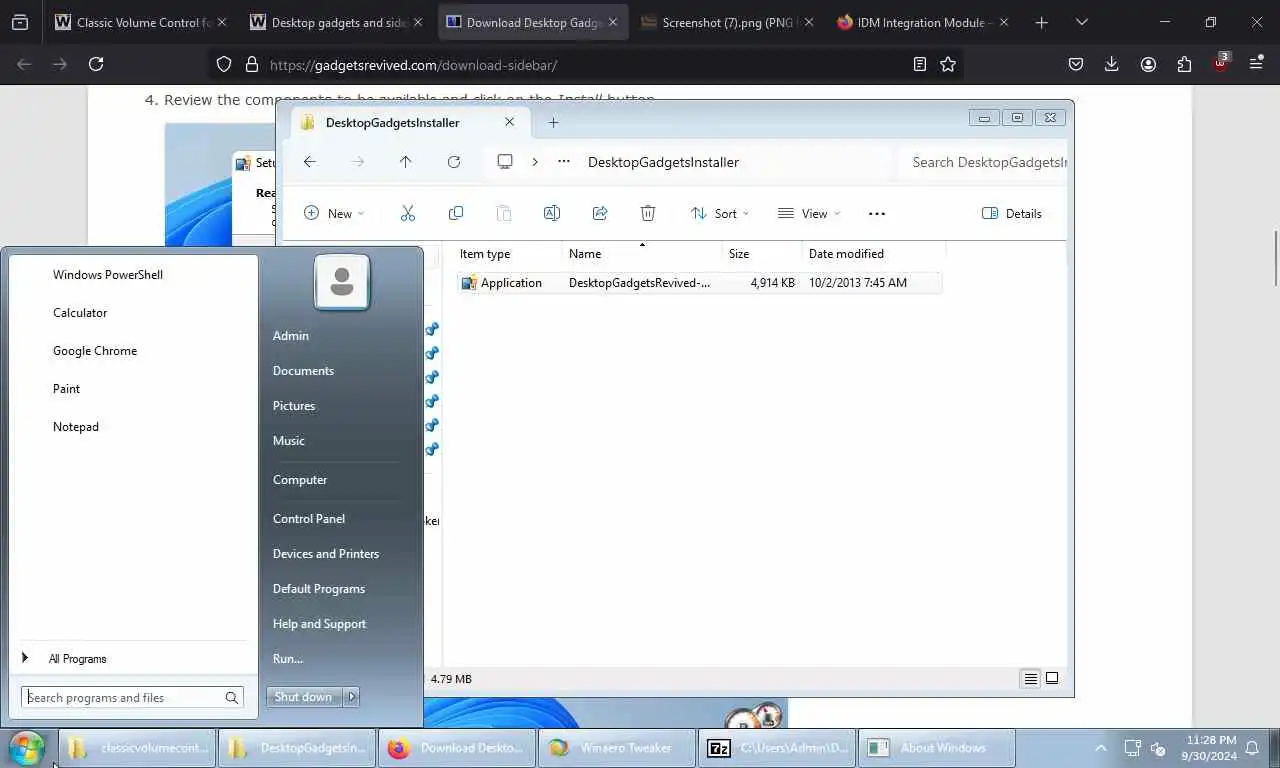
Task: Refresh the Explorer folder view
Action: tap(454, 162)
